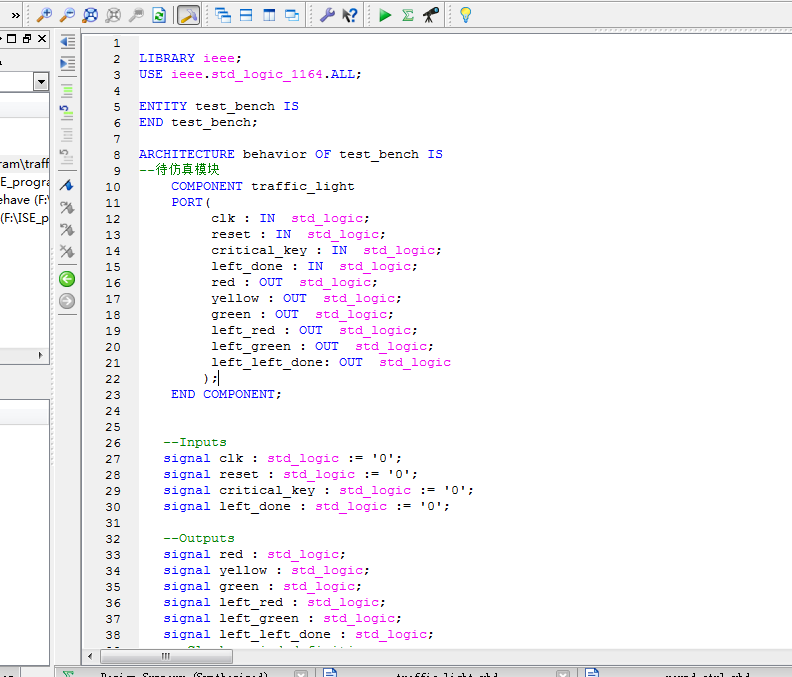Expand the toolbar overflow chevron
The width and height of the screenshot is (792, 677).
coord(15,15)
